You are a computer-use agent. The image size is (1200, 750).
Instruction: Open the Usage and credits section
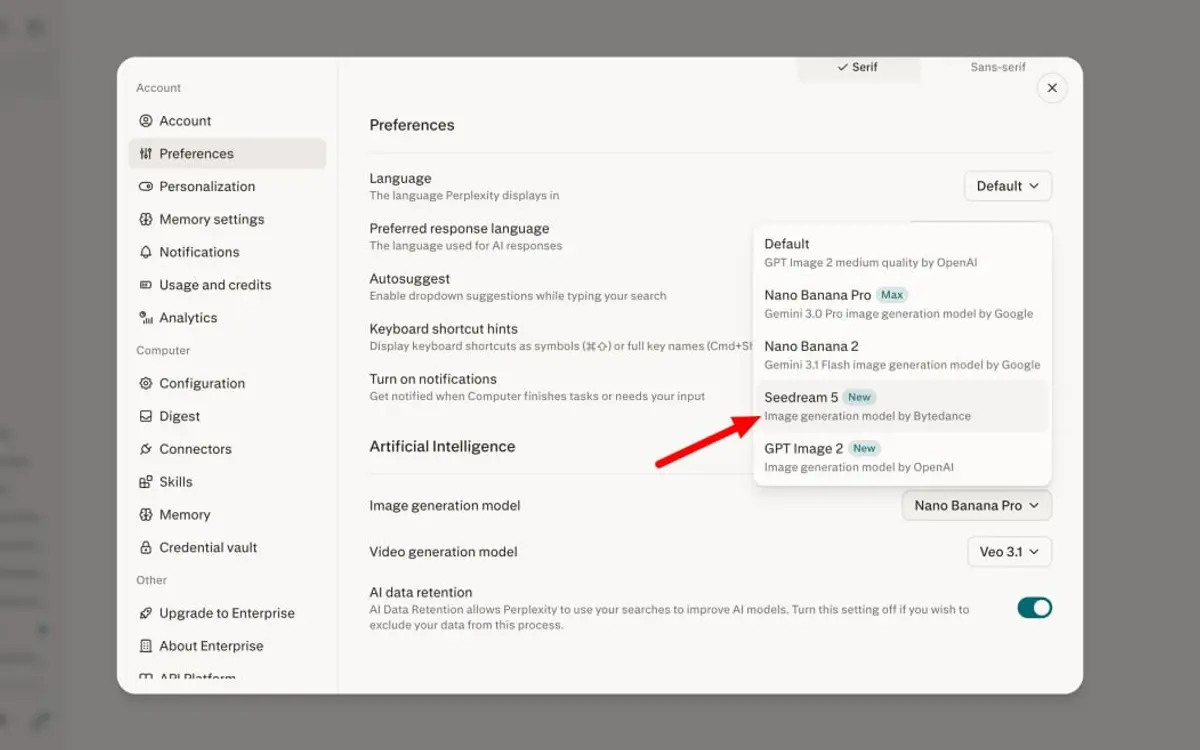pos(227,285)
